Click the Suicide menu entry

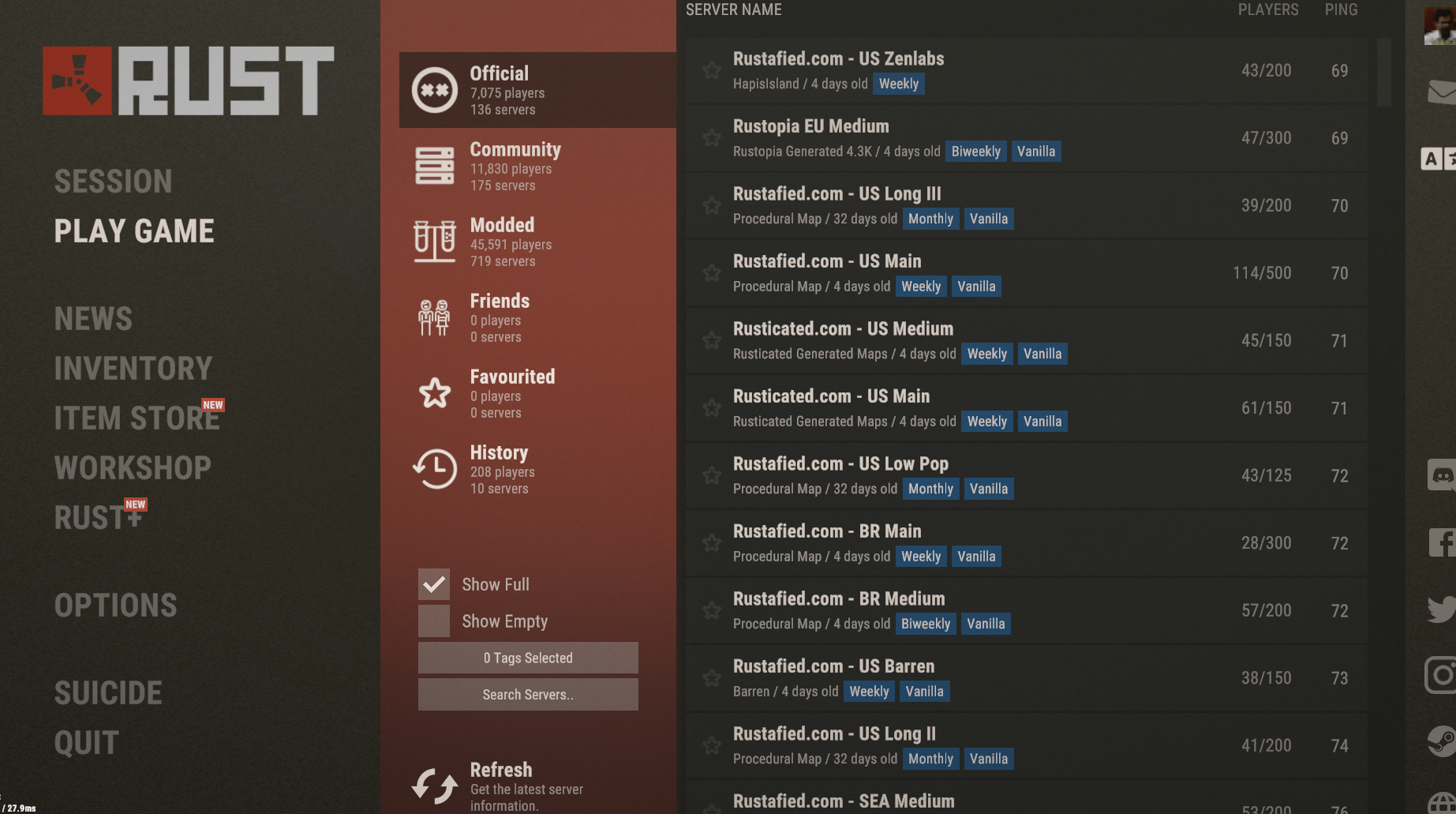pyautogui.click(x=108, y=693)
